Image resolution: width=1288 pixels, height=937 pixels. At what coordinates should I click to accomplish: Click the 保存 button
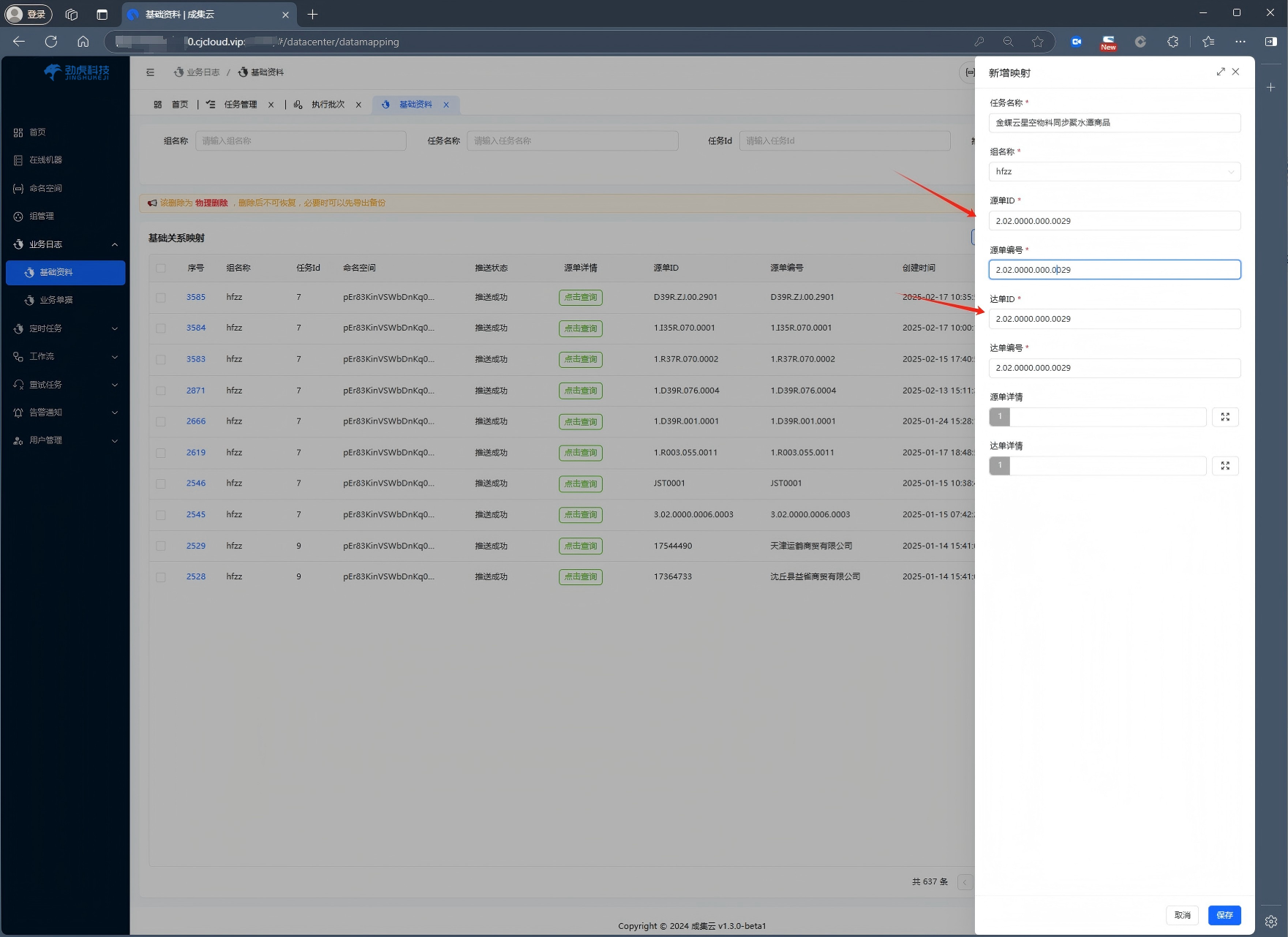click(1224, 915)
